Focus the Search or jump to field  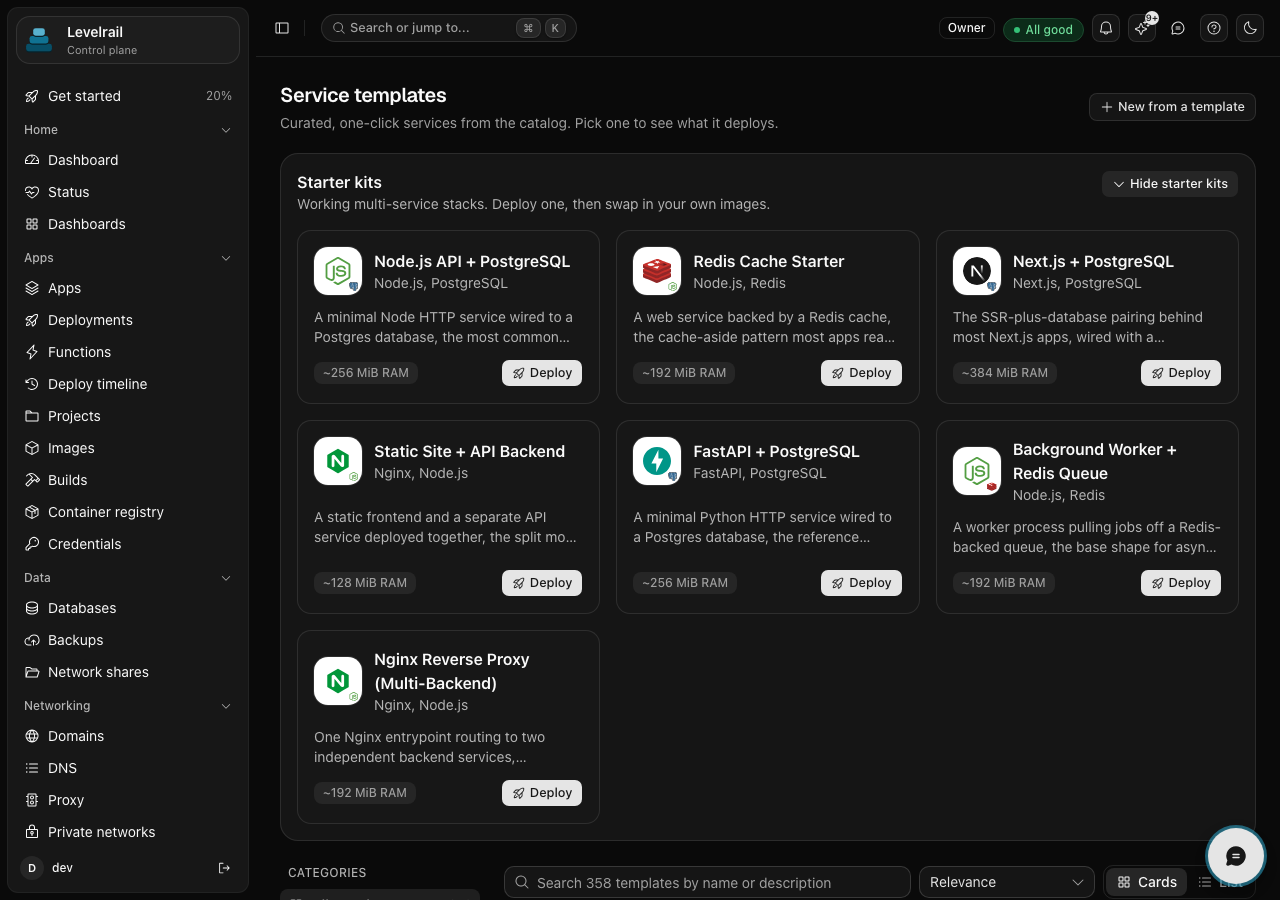tap(449, 28)
